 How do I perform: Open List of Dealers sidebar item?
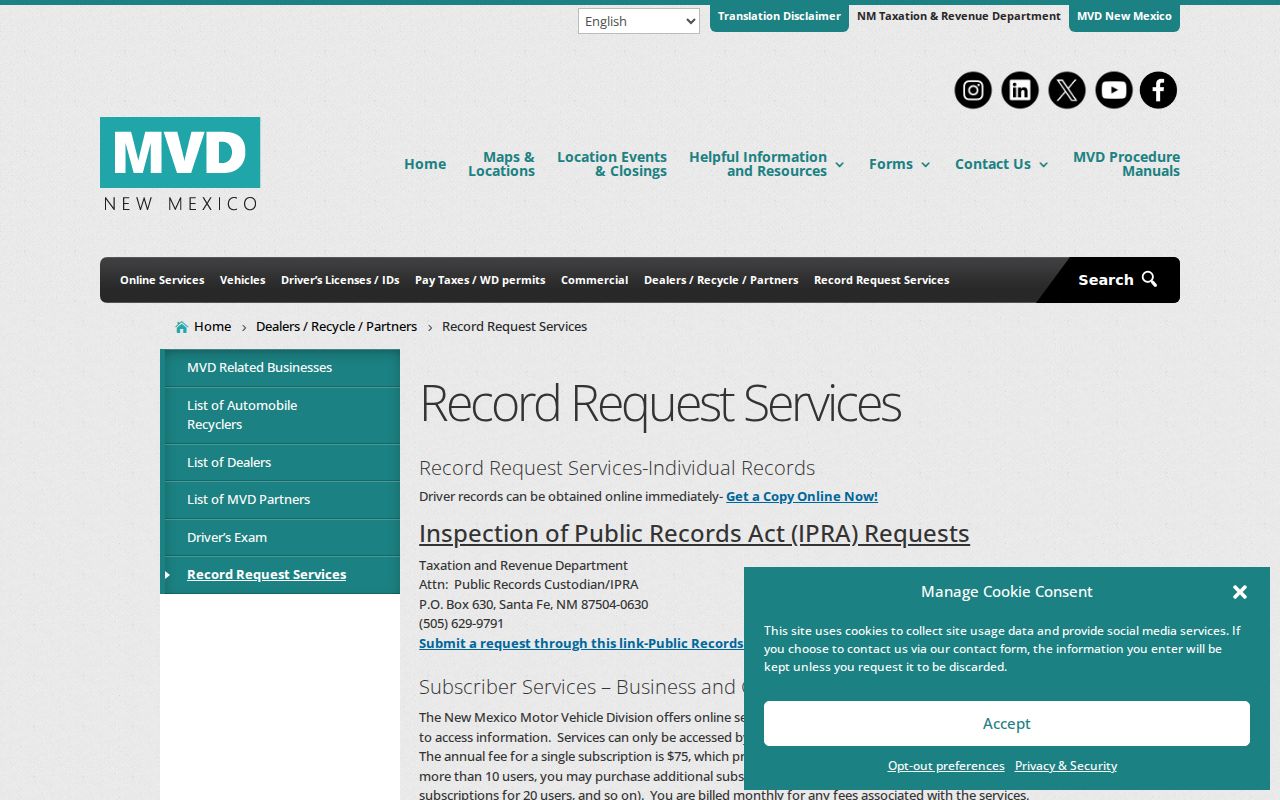[280, 463]
